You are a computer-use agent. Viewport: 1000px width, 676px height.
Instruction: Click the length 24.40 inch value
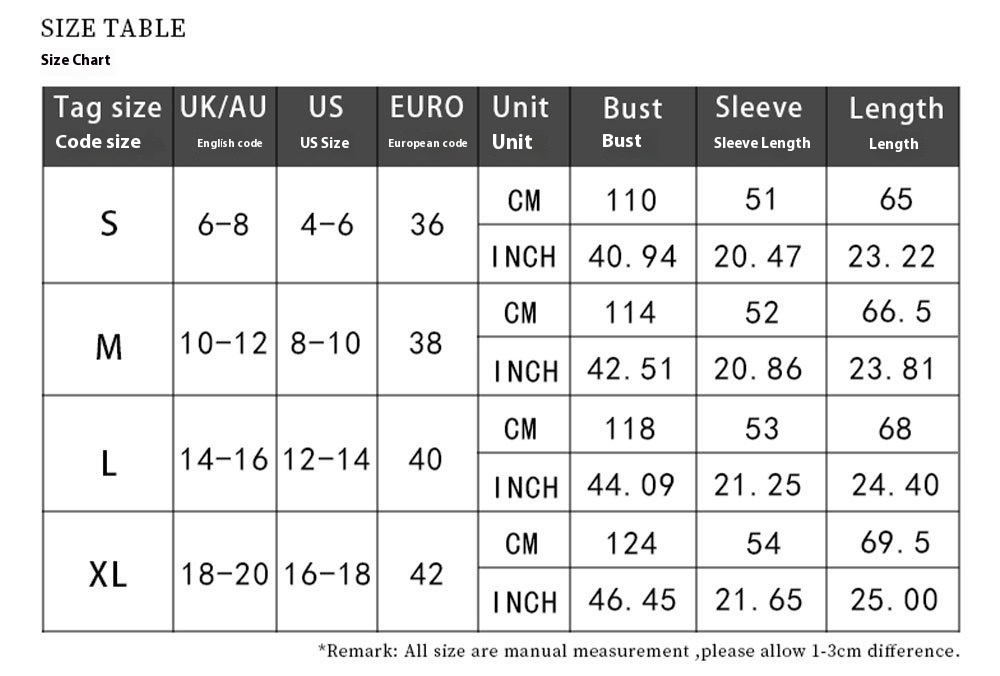pyautogui.click(x=893, y=483)
